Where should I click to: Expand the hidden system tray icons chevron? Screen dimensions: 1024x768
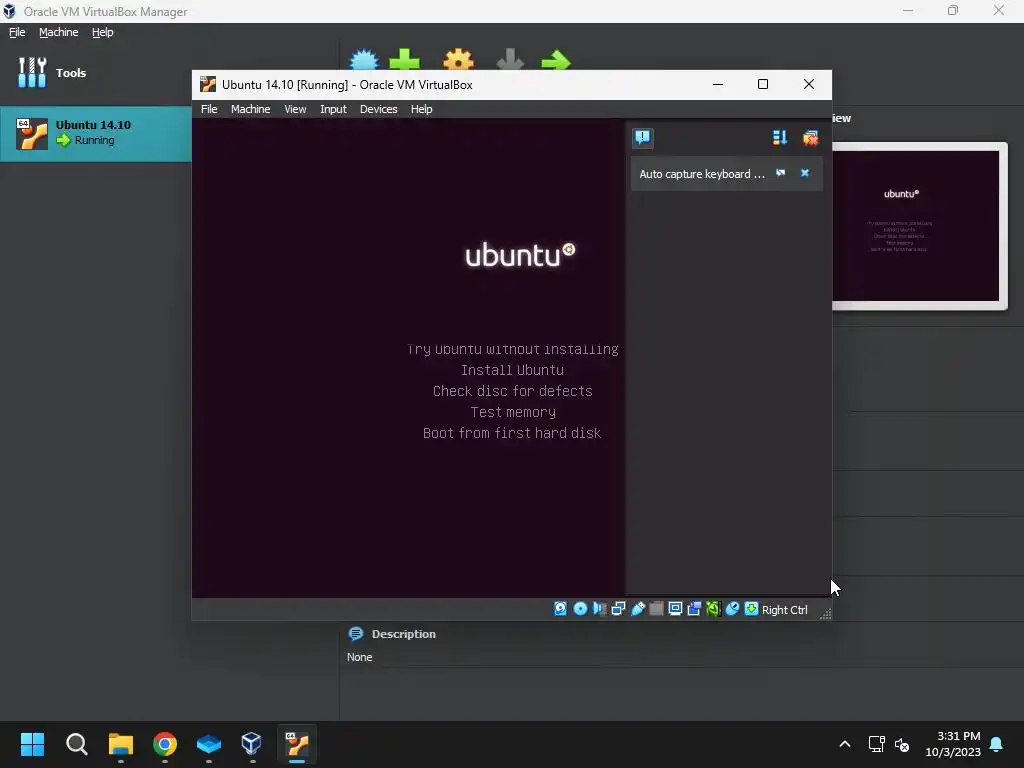(844, 744)
